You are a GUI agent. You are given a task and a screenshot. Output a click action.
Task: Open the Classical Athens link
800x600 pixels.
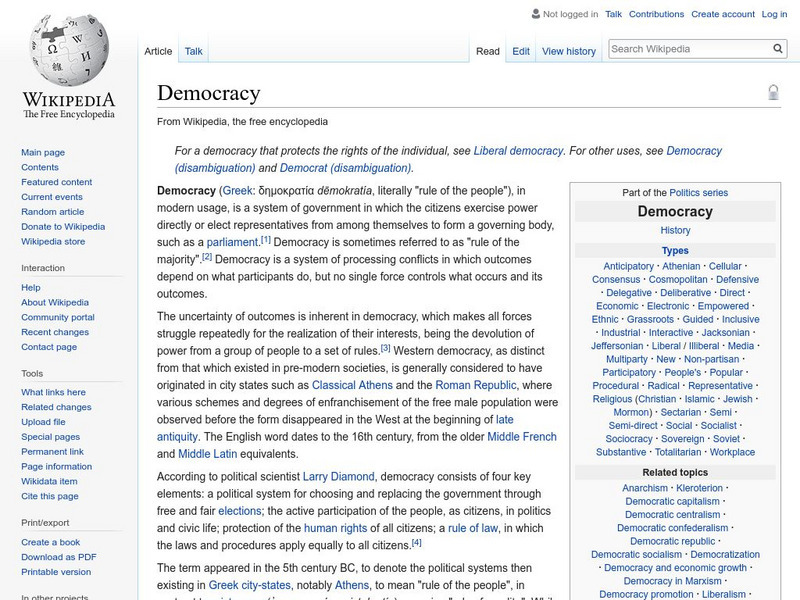point(352,385)
